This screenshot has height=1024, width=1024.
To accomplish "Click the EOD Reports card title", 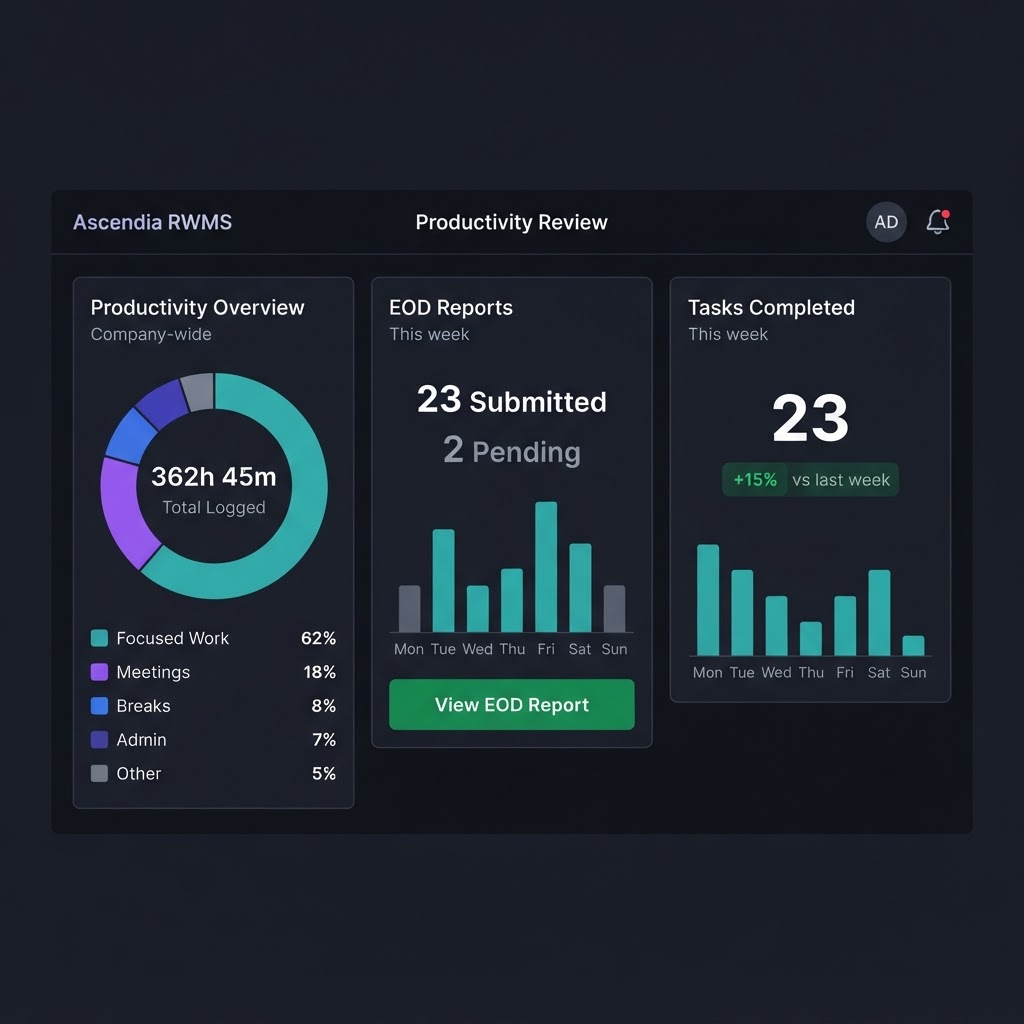I will (451, 308).
